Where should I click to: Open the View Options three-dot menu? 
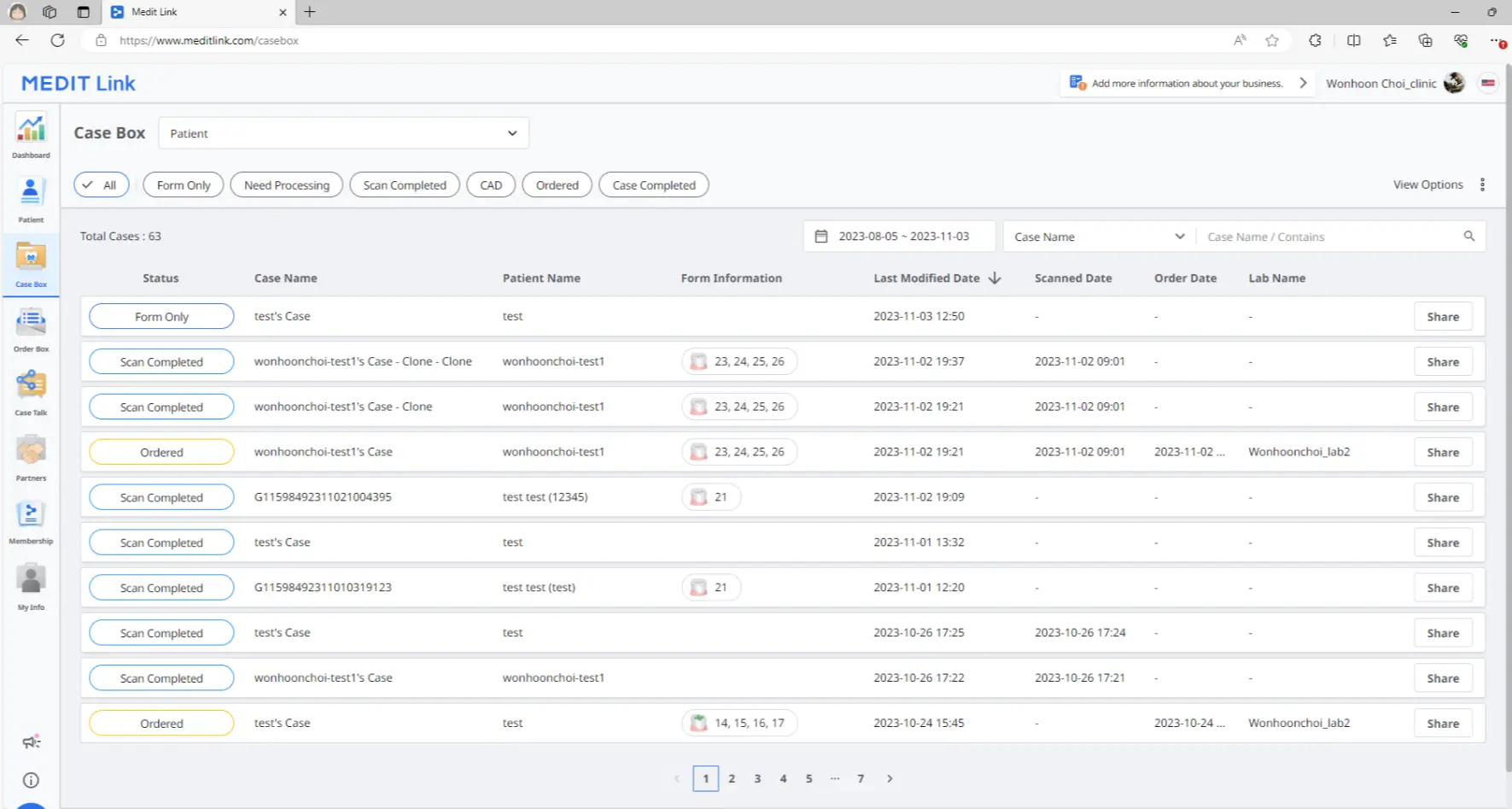pyautogui.click(x=1482, y=185)
